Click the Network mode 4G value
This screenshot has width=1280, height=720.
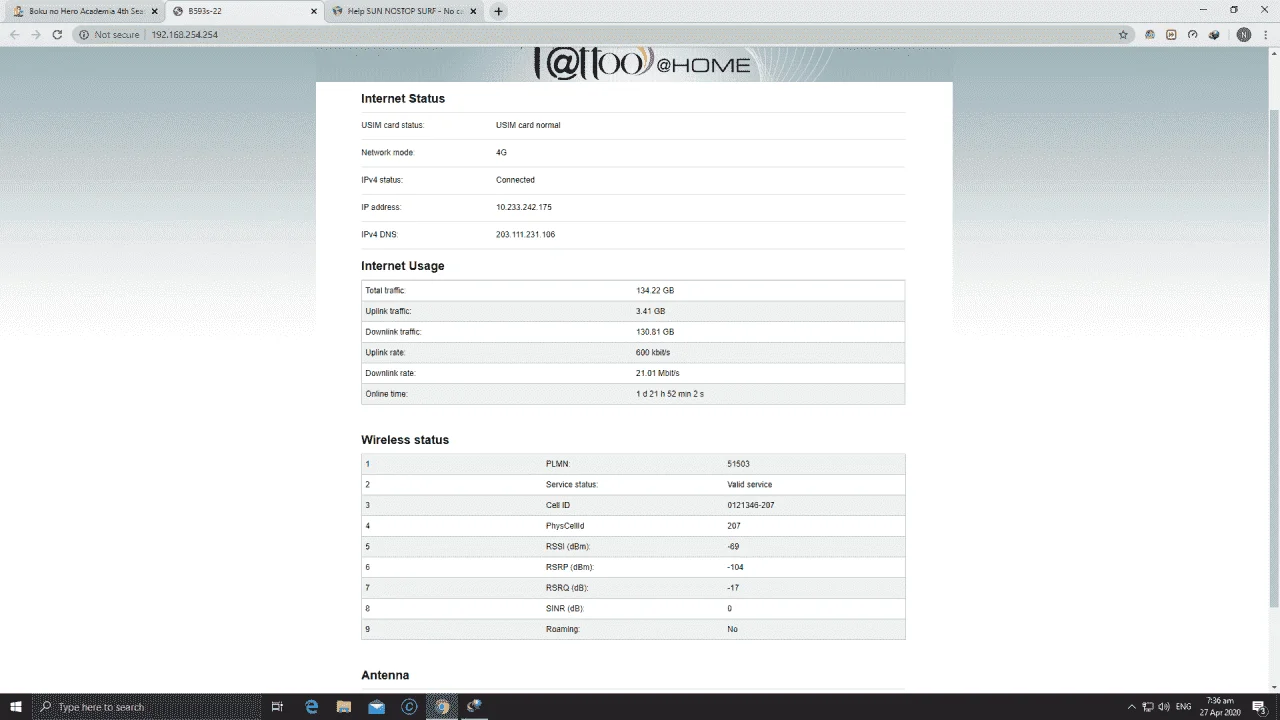501,153
